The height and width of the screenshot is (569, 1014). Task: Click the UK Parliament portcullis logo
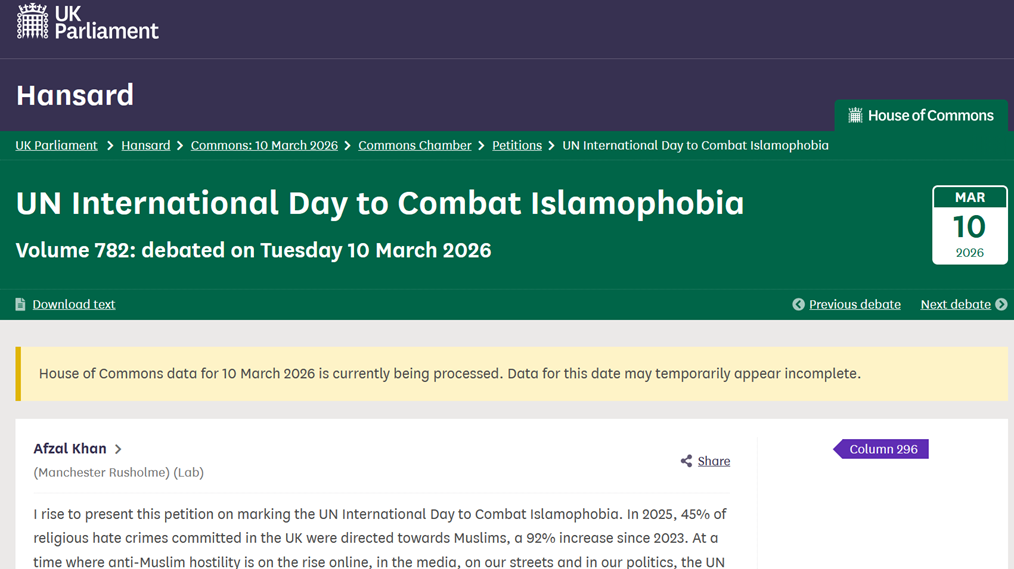coord(33,21)
